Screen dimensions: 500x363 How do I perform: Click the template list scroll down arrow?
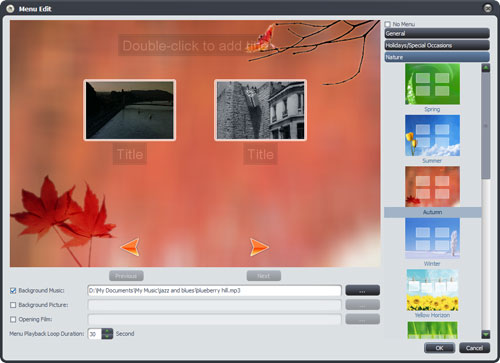(486, 334)
